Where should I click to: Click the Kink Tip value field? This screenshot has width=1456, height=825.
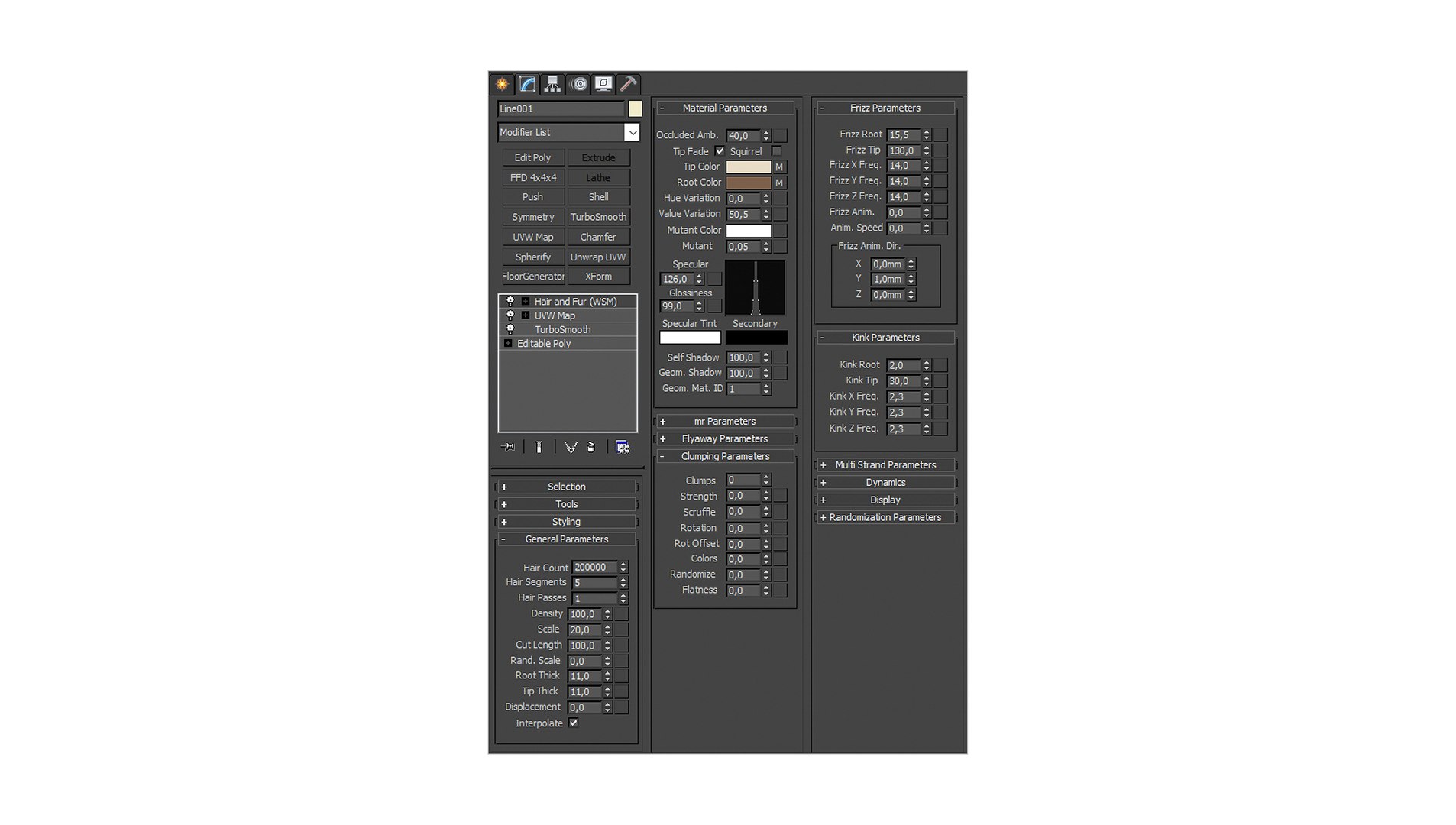click(x=903, y=380)
